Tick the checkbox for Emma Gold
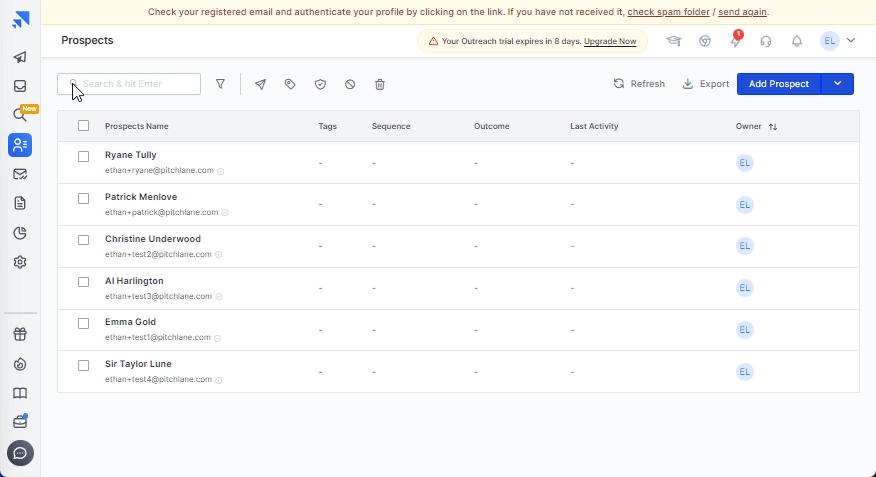876x477 pixels. (x=84, y=323)
